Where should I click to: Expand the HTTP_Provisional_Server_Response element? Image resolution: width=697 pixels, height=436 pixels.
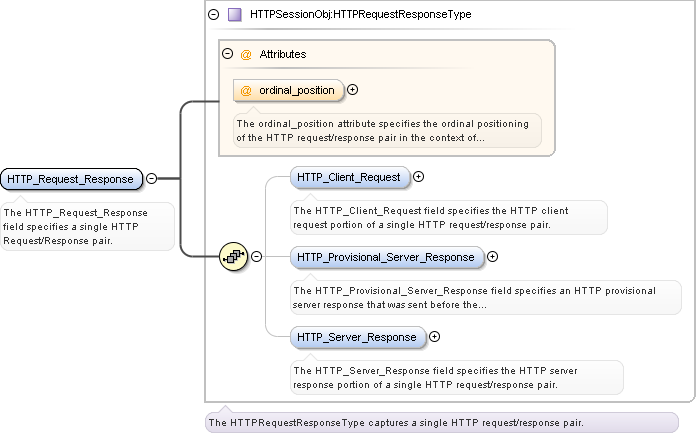(x=492, y=257)
